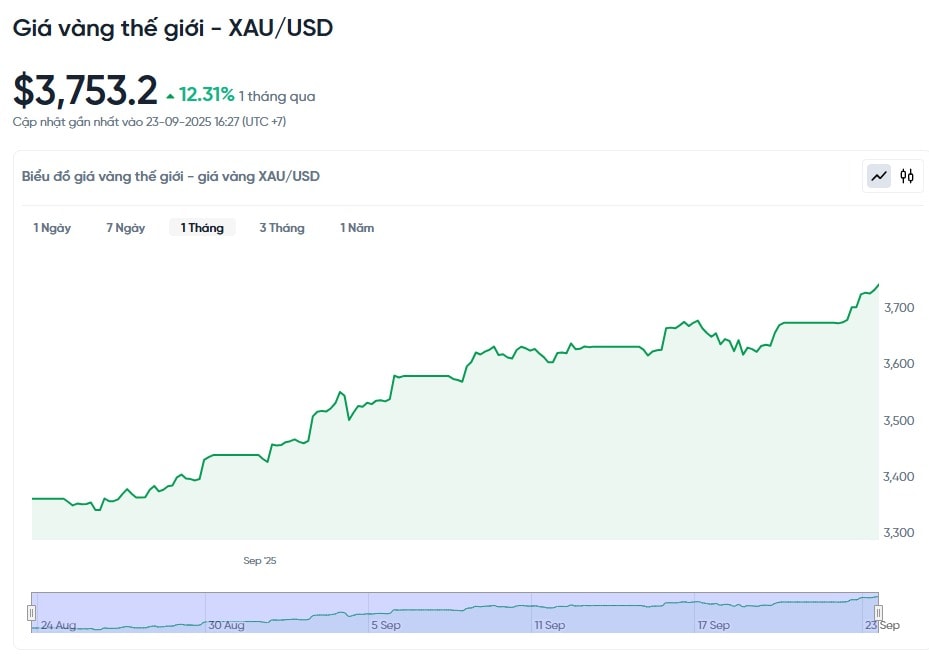
Task: Select the 1 Ngày time range
Action: point(52,227)
